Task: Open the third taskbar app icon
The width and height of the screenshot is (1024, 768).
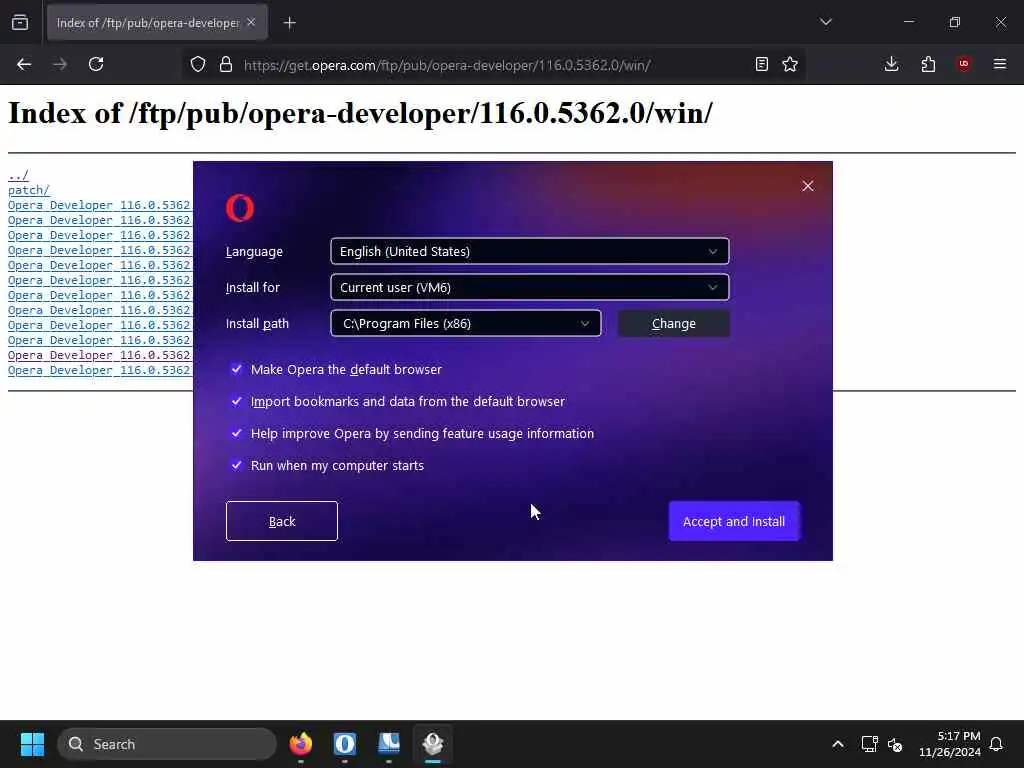Action: [389, 744]
